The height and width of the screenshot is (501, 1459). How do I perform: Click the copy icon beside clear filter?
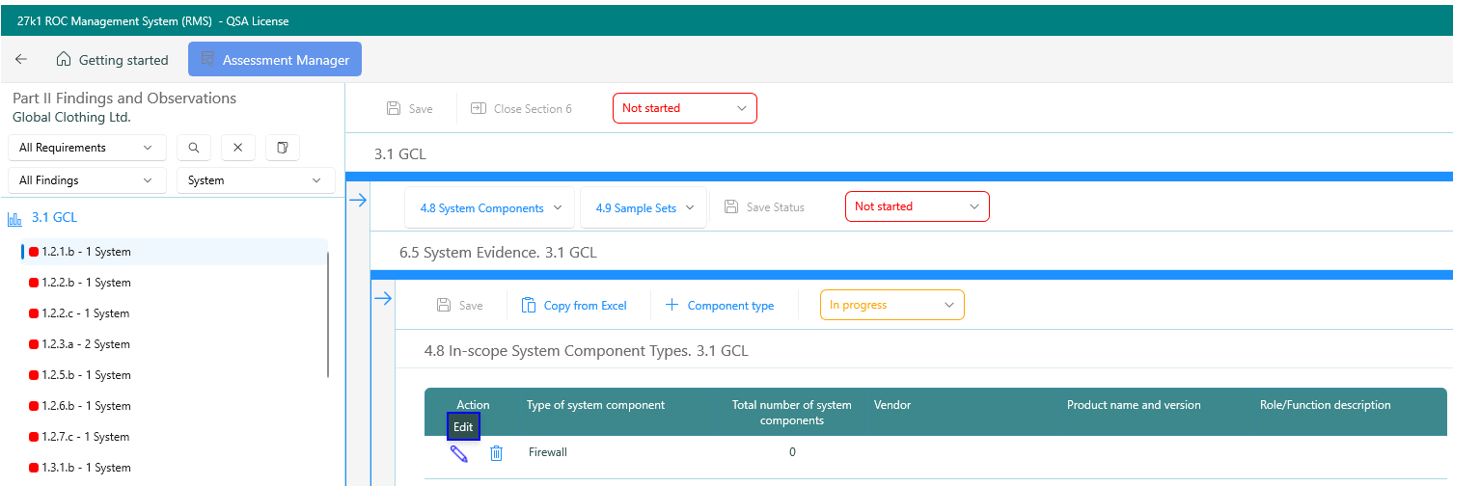tap(282, 148)
